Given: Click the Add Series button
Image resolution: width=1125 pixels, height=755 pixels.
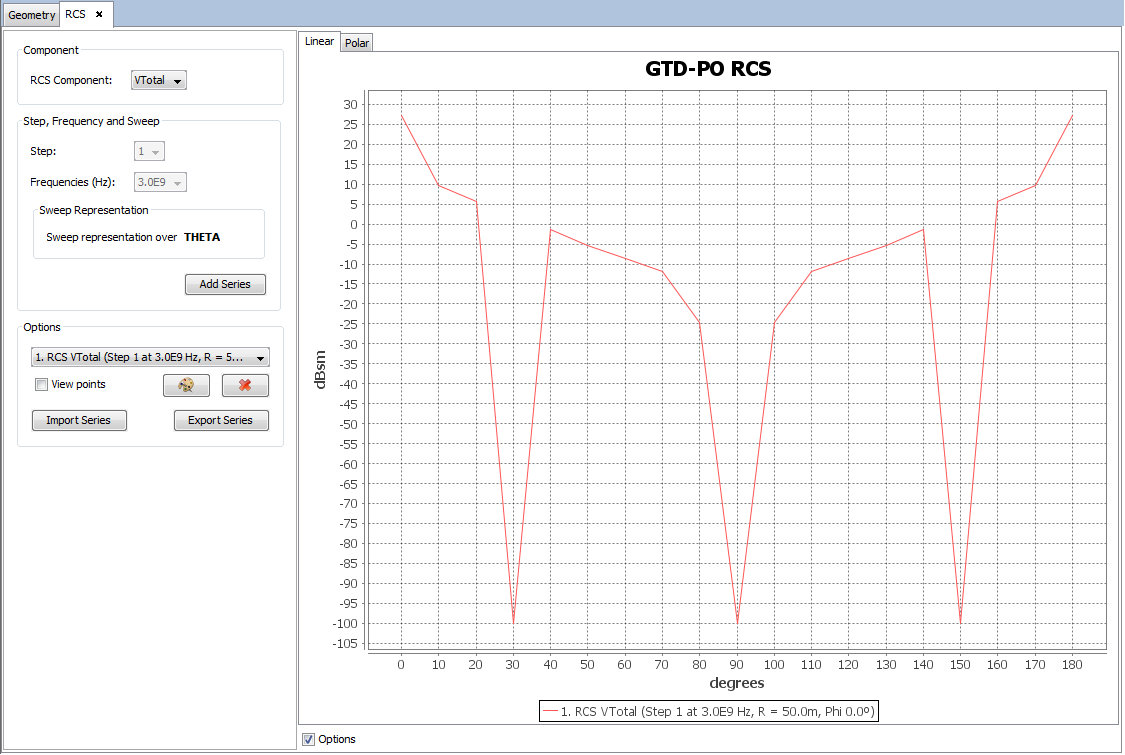Looking at the screenshot, I should point(225,284).
